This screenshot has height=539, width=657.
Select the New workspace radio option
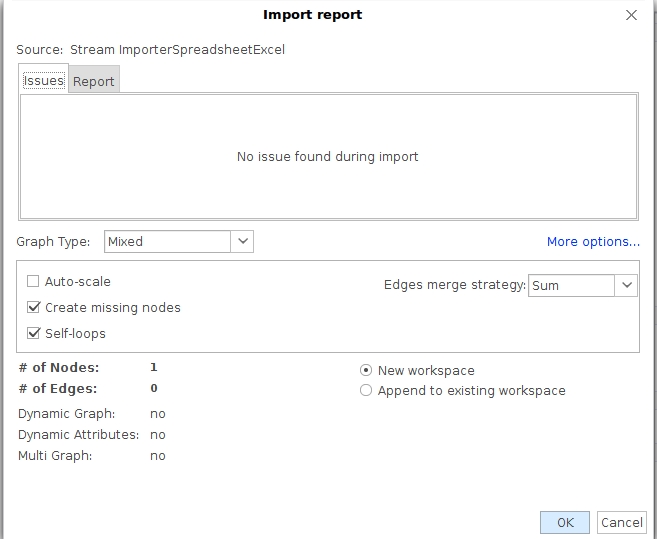click(x=366, y=370)
